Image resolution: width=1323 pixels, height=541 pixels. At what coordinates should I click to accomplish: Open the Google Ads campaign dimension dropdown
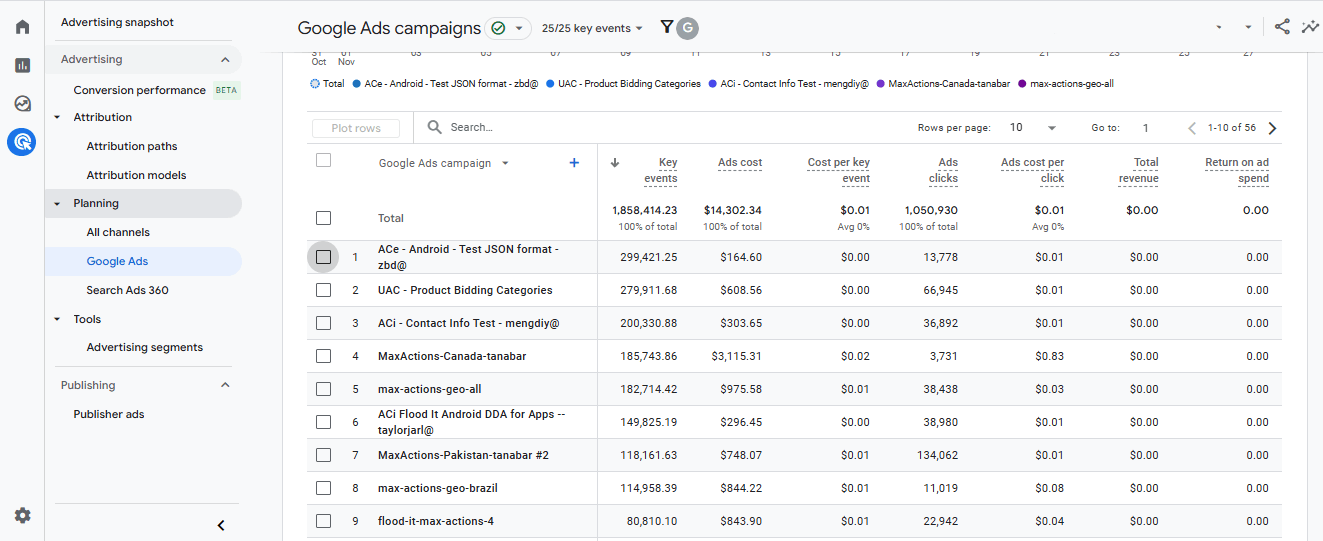pyautogui.click(x=505, y=163)
